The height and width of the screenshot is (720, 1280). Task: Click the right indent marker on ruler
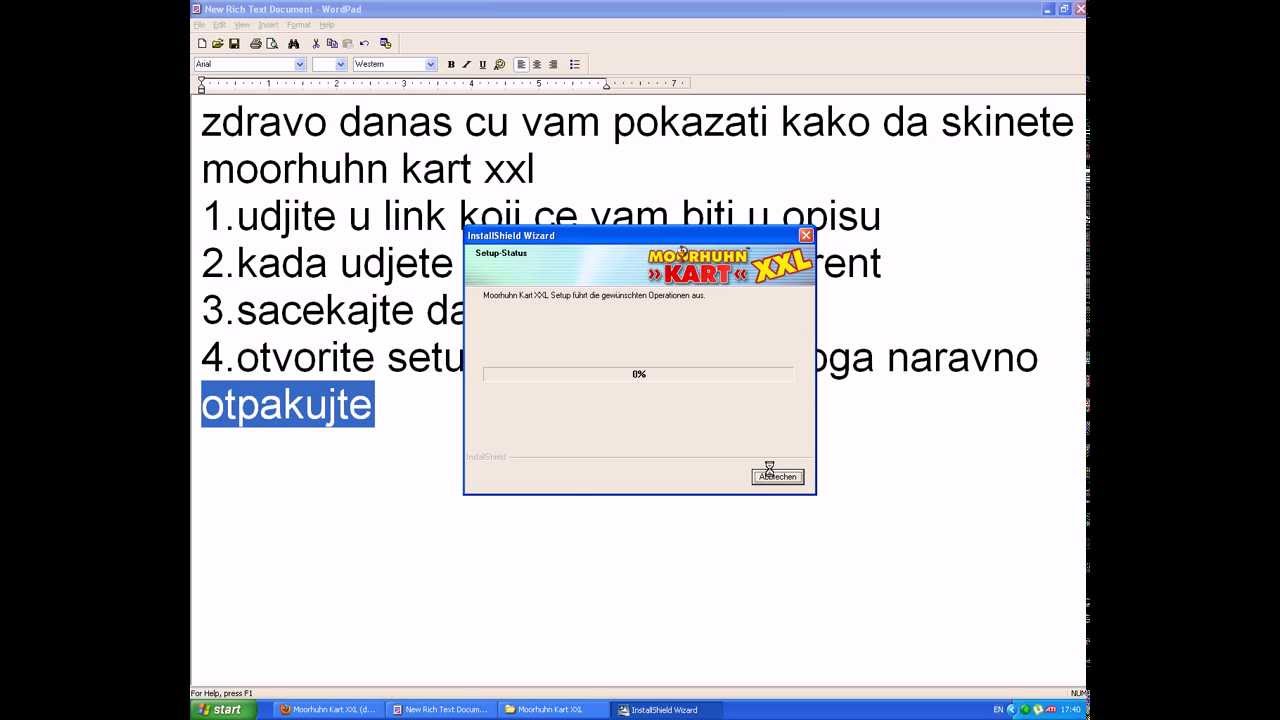coord(606,85)
